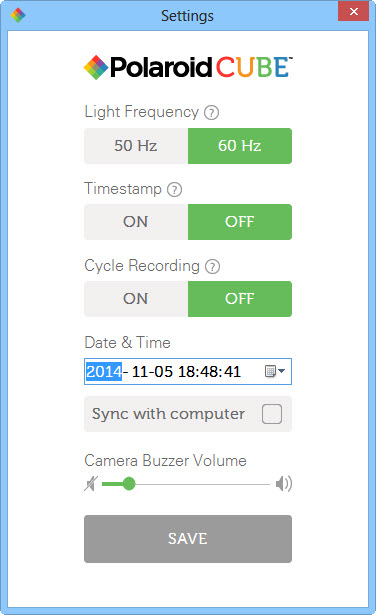This screenshot has height=615, width=376.
Task: Click the Light Frequency help icon
Action: (211, 113)
